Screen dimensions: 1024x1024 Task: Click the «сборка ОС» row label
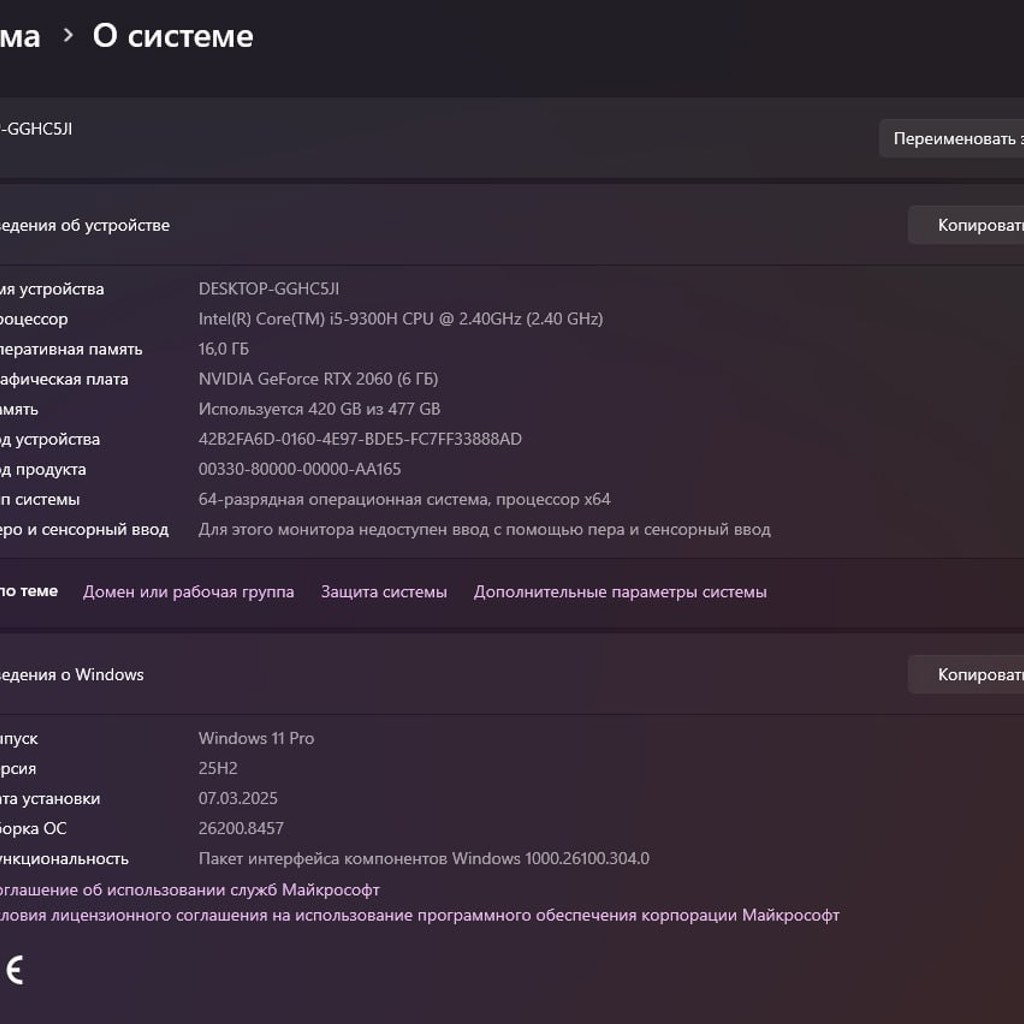[33, 828]
